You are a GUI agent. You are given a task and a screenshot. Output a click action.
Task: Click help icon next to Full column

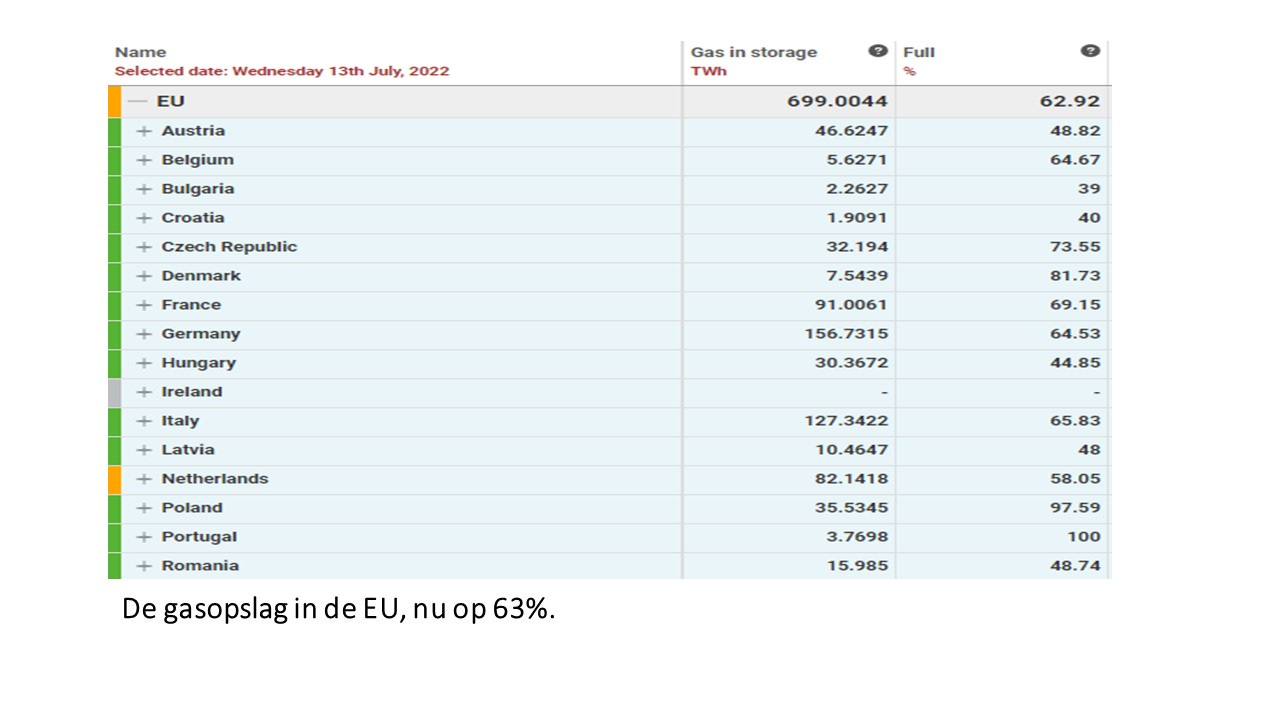(1091, 51)
